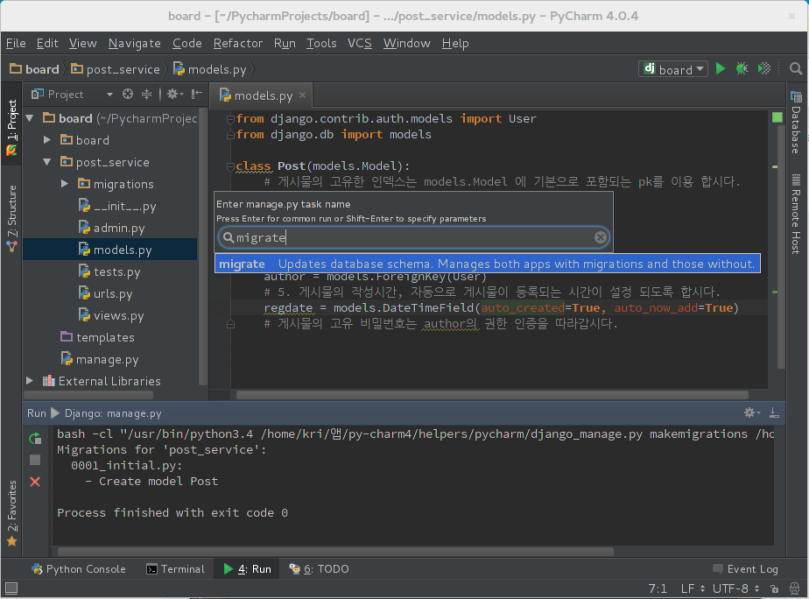Viewport: 809px width, 599px height.
Task: Open the Terminal tool window
Action: [x=176, y=569]
